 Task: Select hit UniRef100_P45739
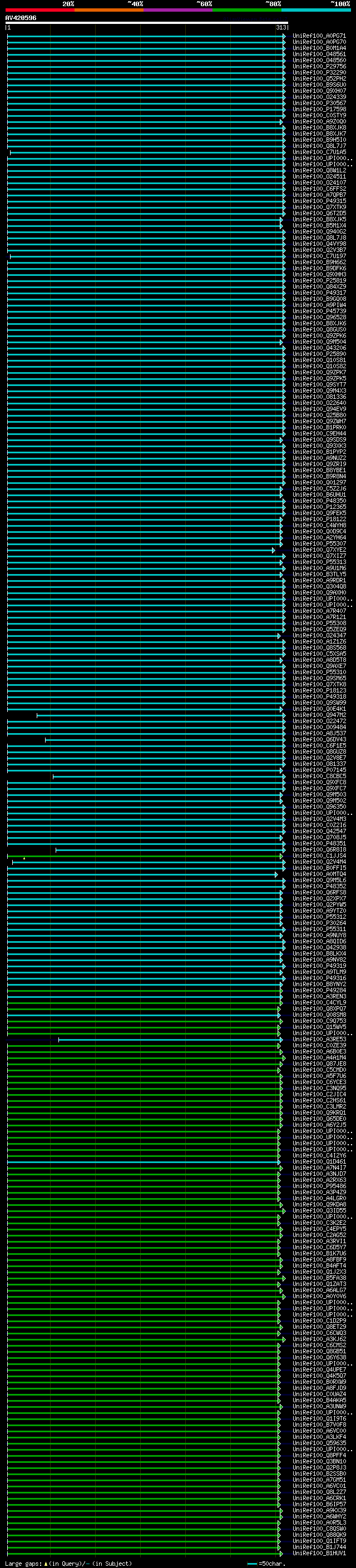point(319,311)
